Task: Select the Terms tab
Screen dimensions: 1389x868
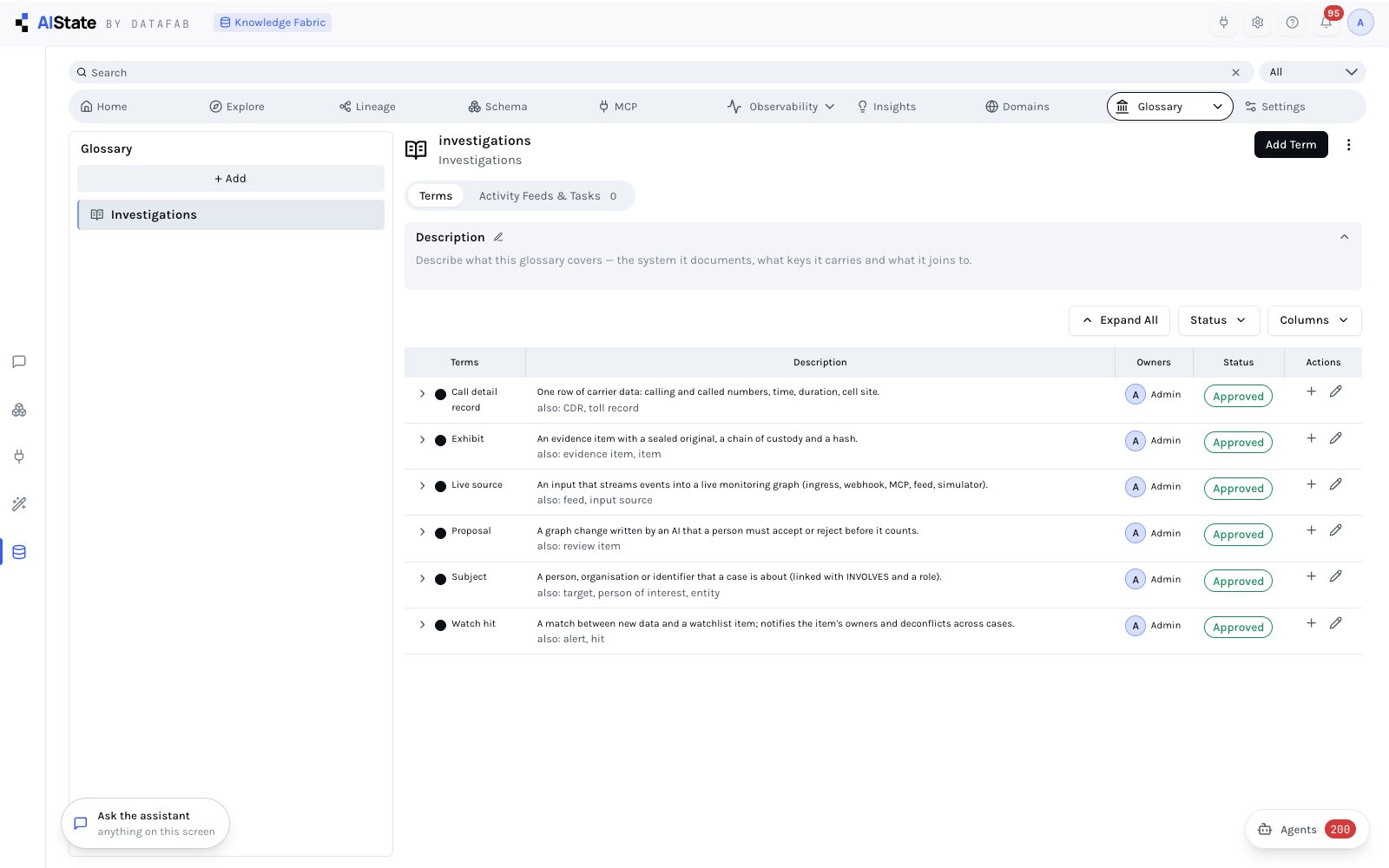Action: [436, 196]
